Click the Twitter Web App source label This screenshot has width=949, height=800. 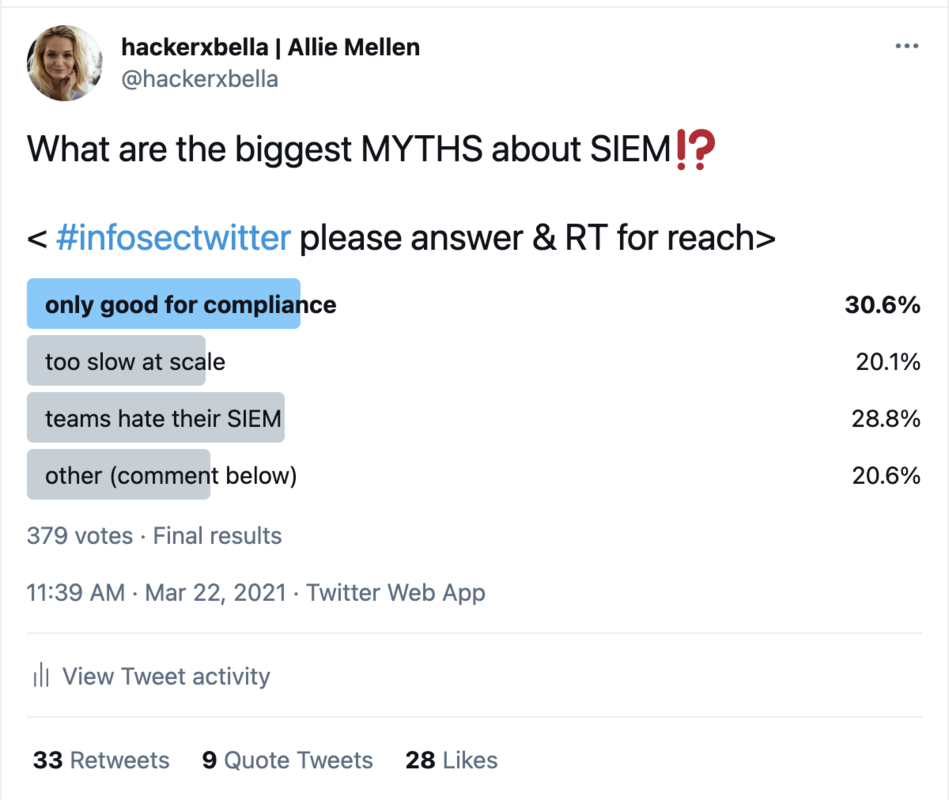click(x=395, y=592)
